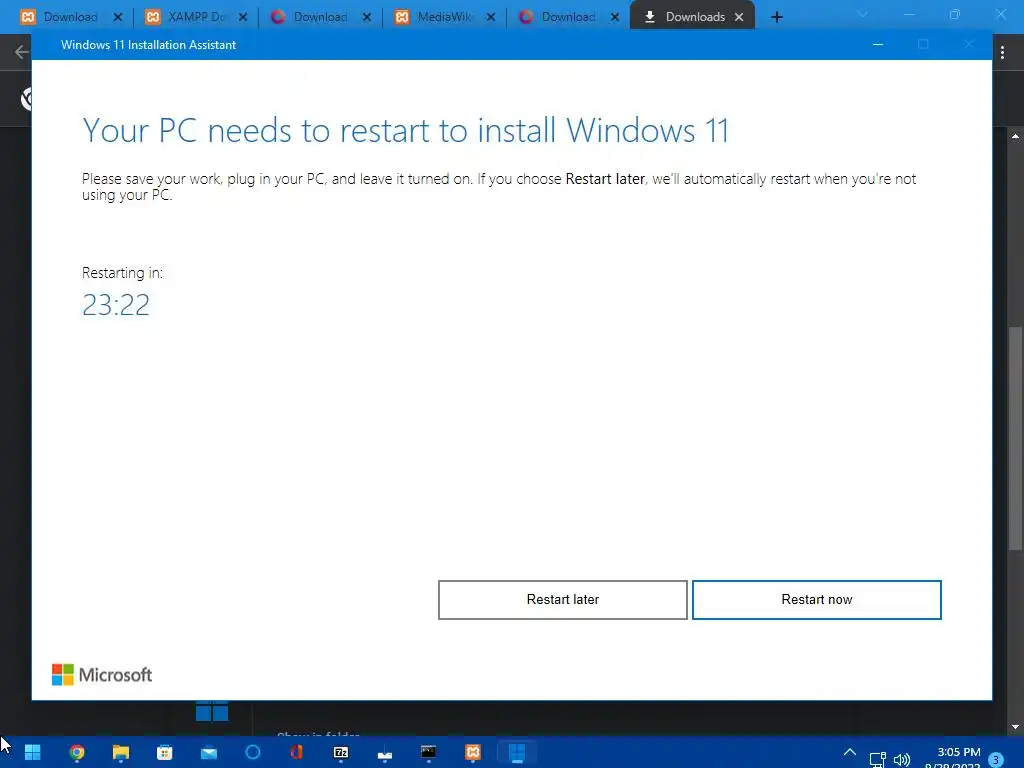Screen dimensions: 1024x768
Task: Close the XAMPP browser tab
Action: 243,17
